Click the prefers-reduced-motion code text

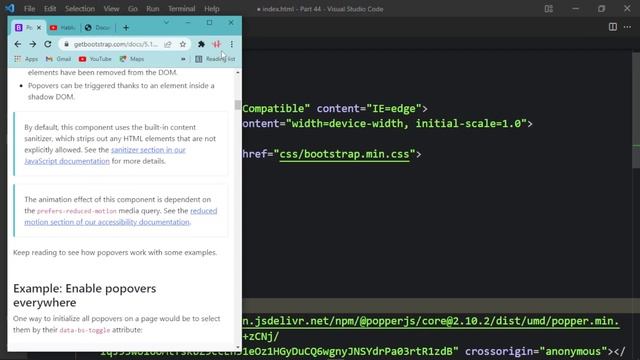[77, 211]
